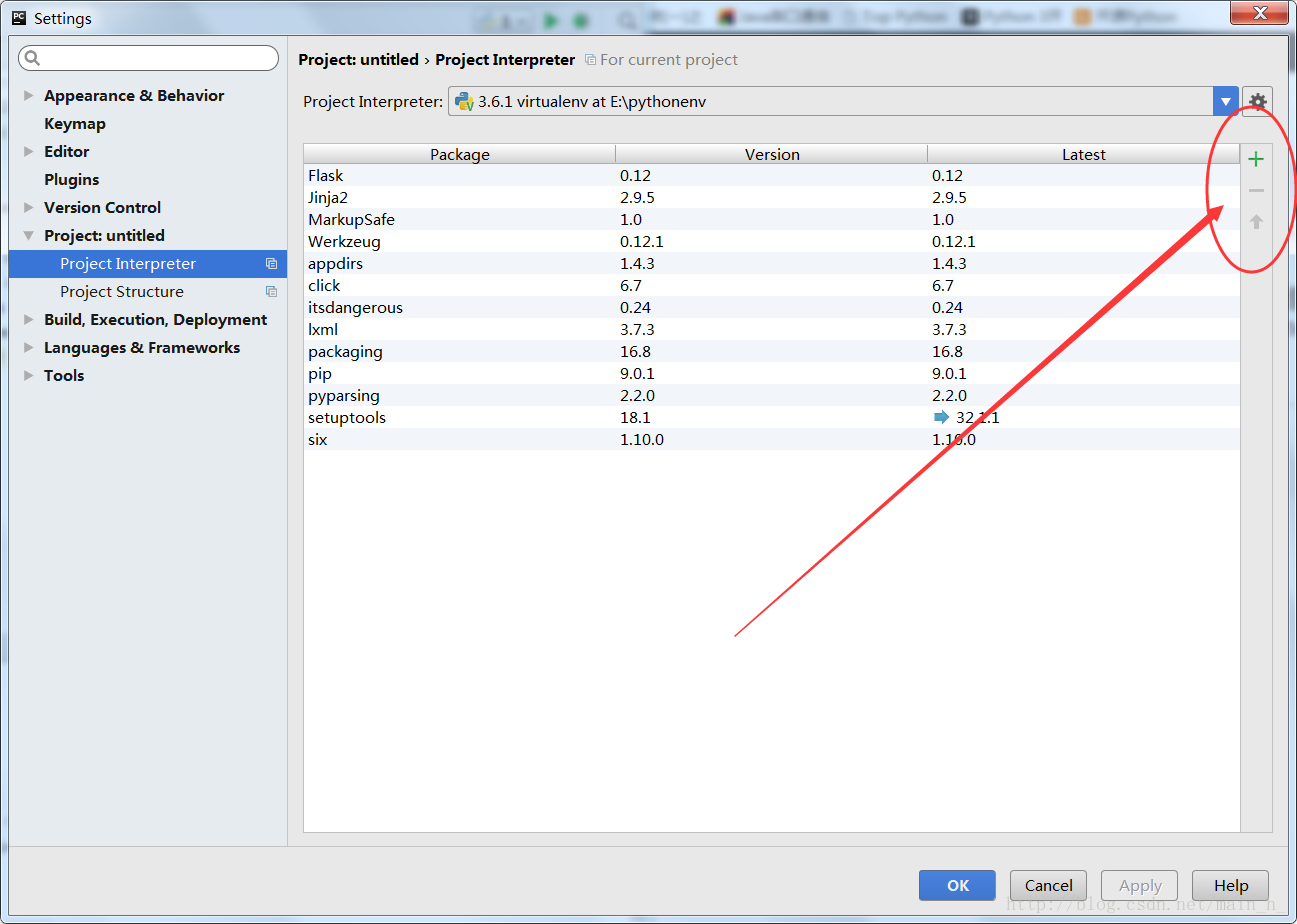Click the copy icon beside Project Structure
This screenshot has height=924, width=1297.
point(271,292)
